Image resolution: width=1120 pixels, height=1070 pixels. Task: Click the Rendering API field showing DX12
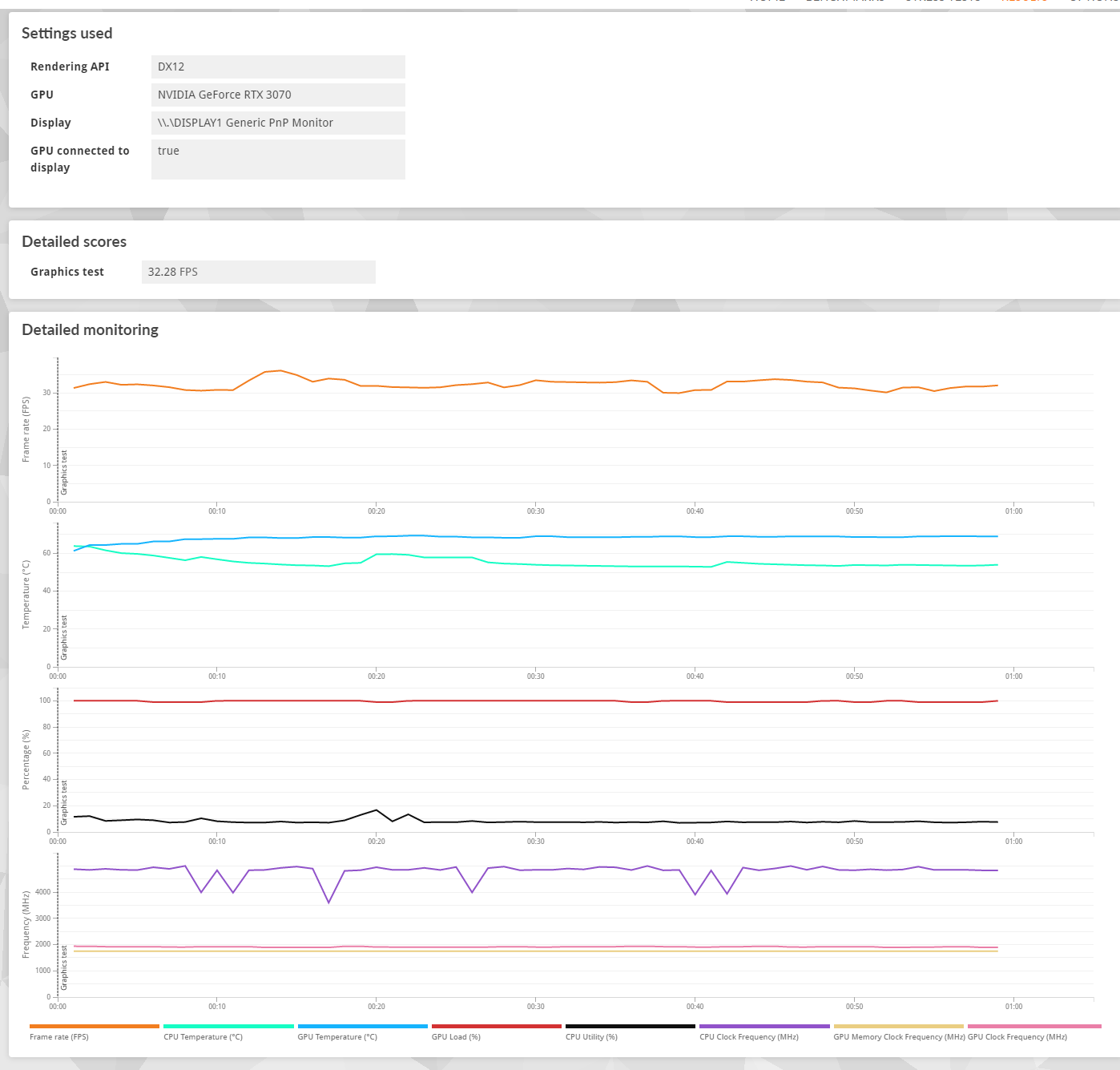tap(278, 67)
